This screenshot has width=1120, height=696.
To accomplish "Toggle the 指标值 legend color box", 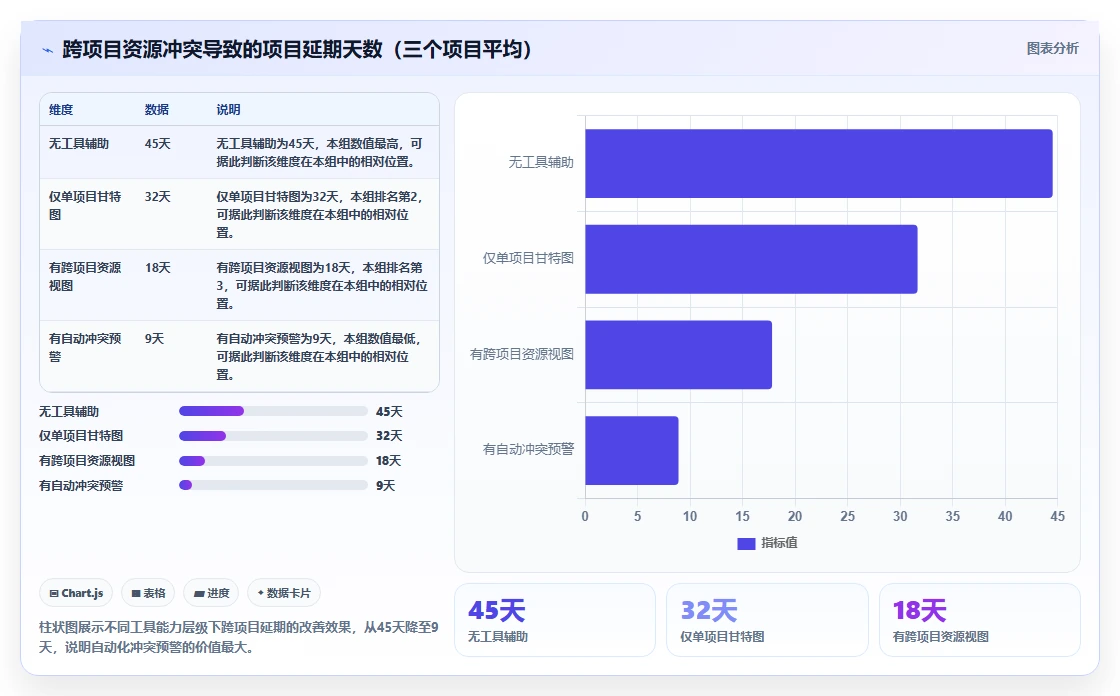I will click(746, 544).
